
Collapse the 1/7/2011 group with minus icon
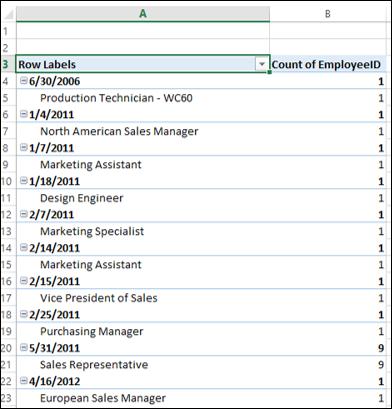pos(23,148)
